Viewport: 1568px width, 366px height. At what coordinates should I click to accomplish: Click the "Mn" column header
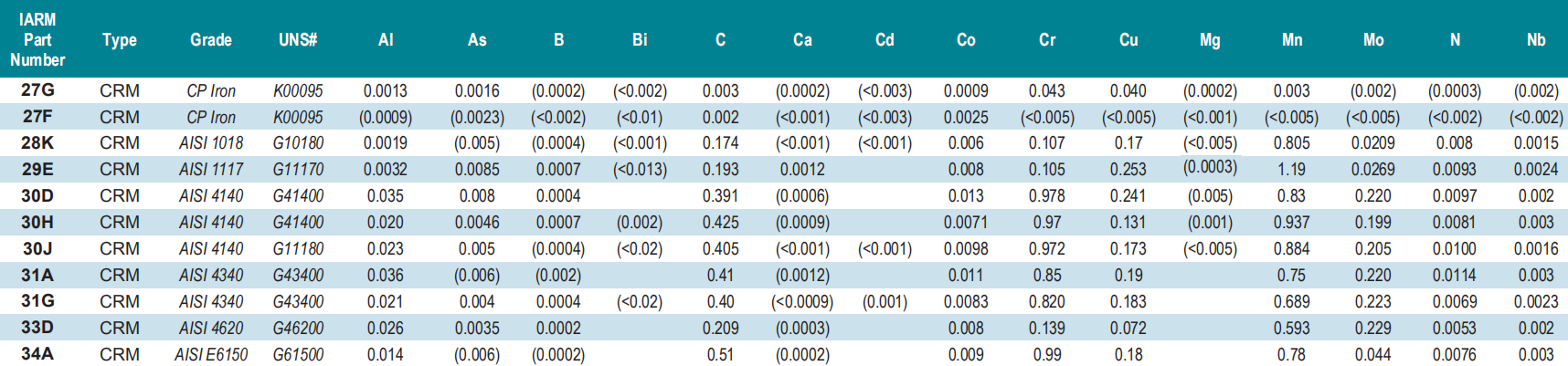1292,40
